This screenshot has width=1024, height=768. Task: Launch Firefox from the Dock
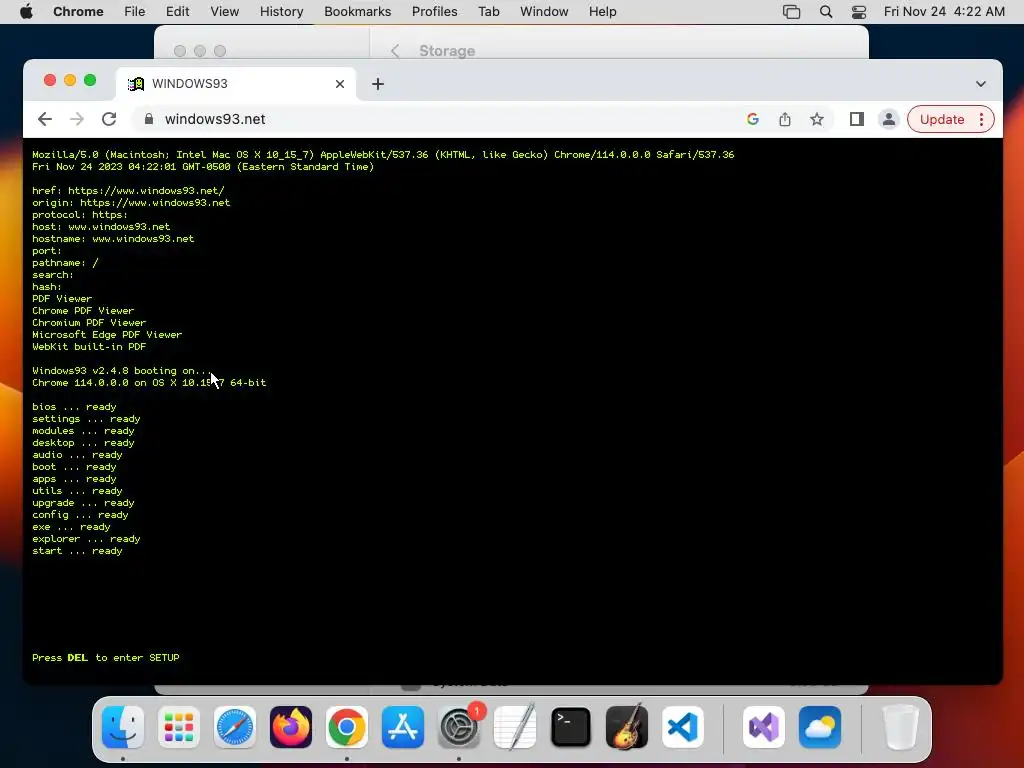point(291,726)
